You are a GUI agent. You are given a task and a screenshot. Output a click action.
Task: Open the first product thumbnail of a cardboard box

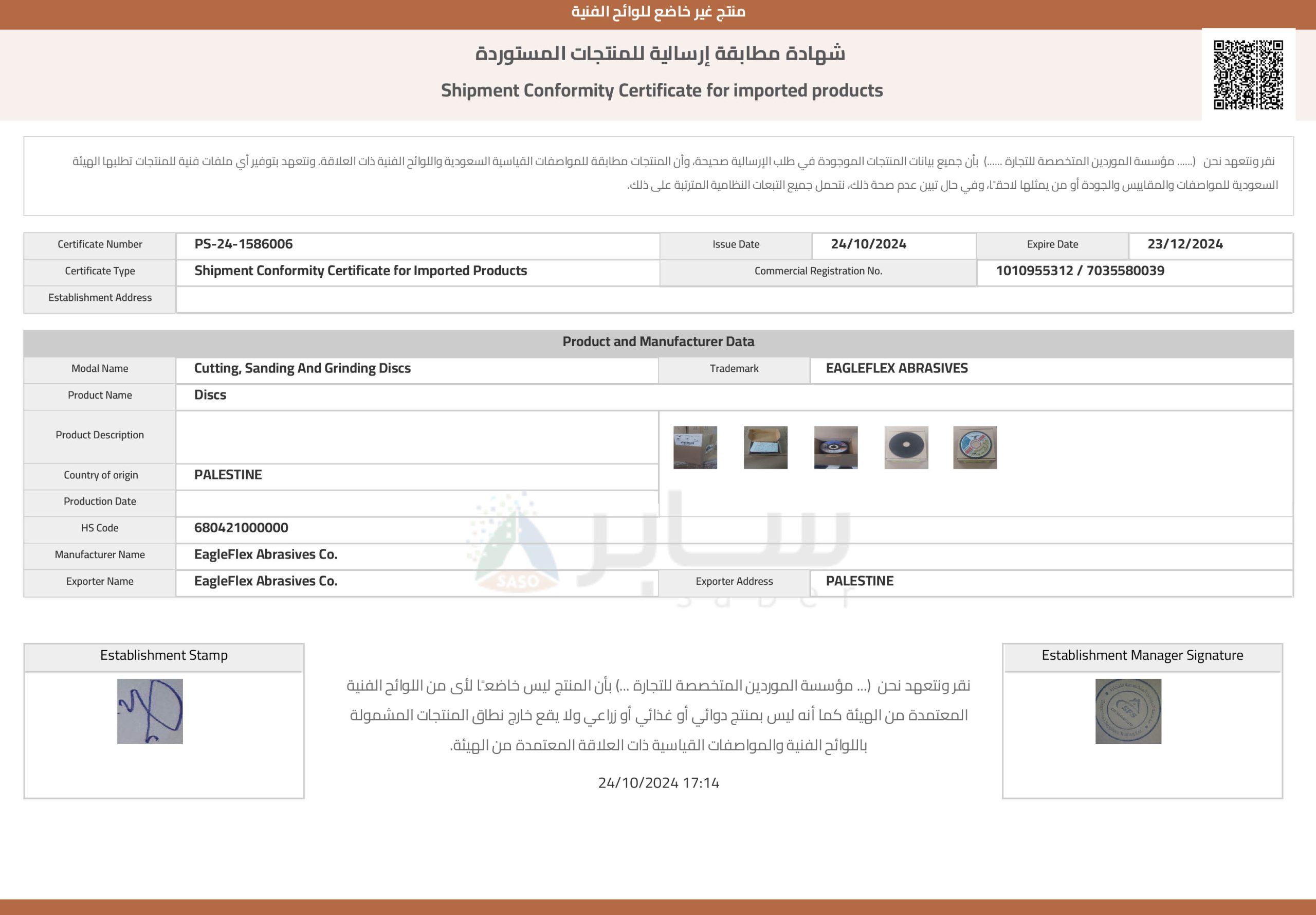click(x=695, y=447)
